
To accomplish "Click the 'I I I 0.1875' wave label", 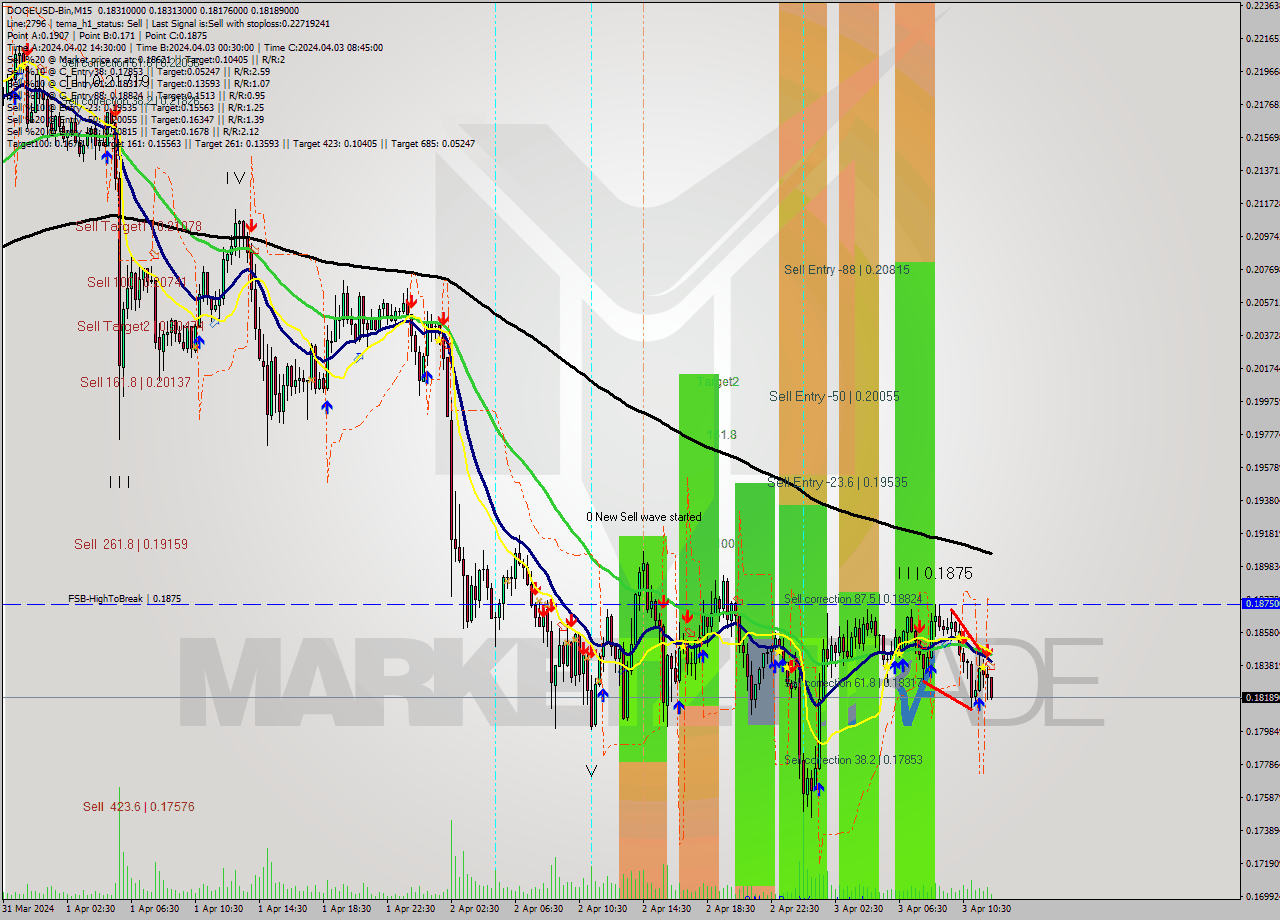I will pos(934,573).
